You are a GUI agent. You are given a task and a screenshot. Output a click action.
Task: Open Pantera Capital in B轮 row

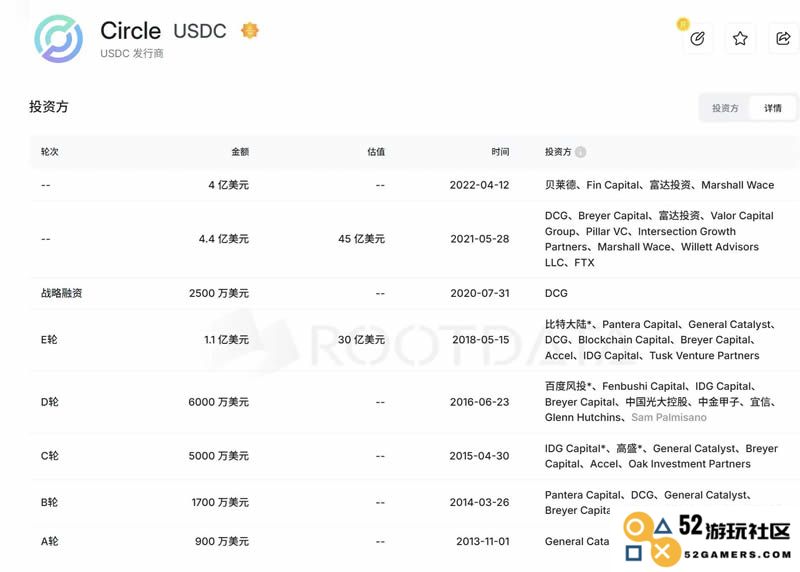[583, 495]
